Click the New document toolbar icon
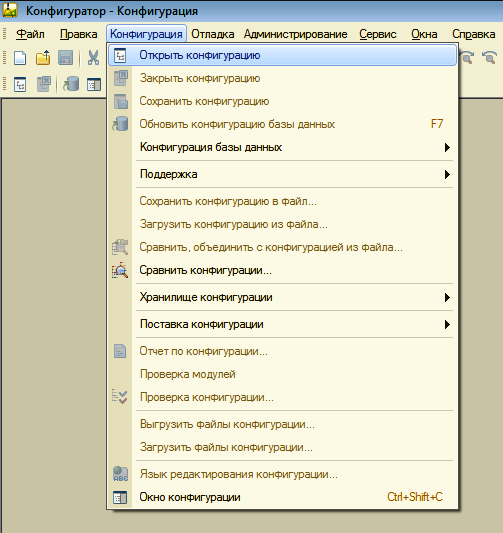The image size is (503, 533). [20, 57]
